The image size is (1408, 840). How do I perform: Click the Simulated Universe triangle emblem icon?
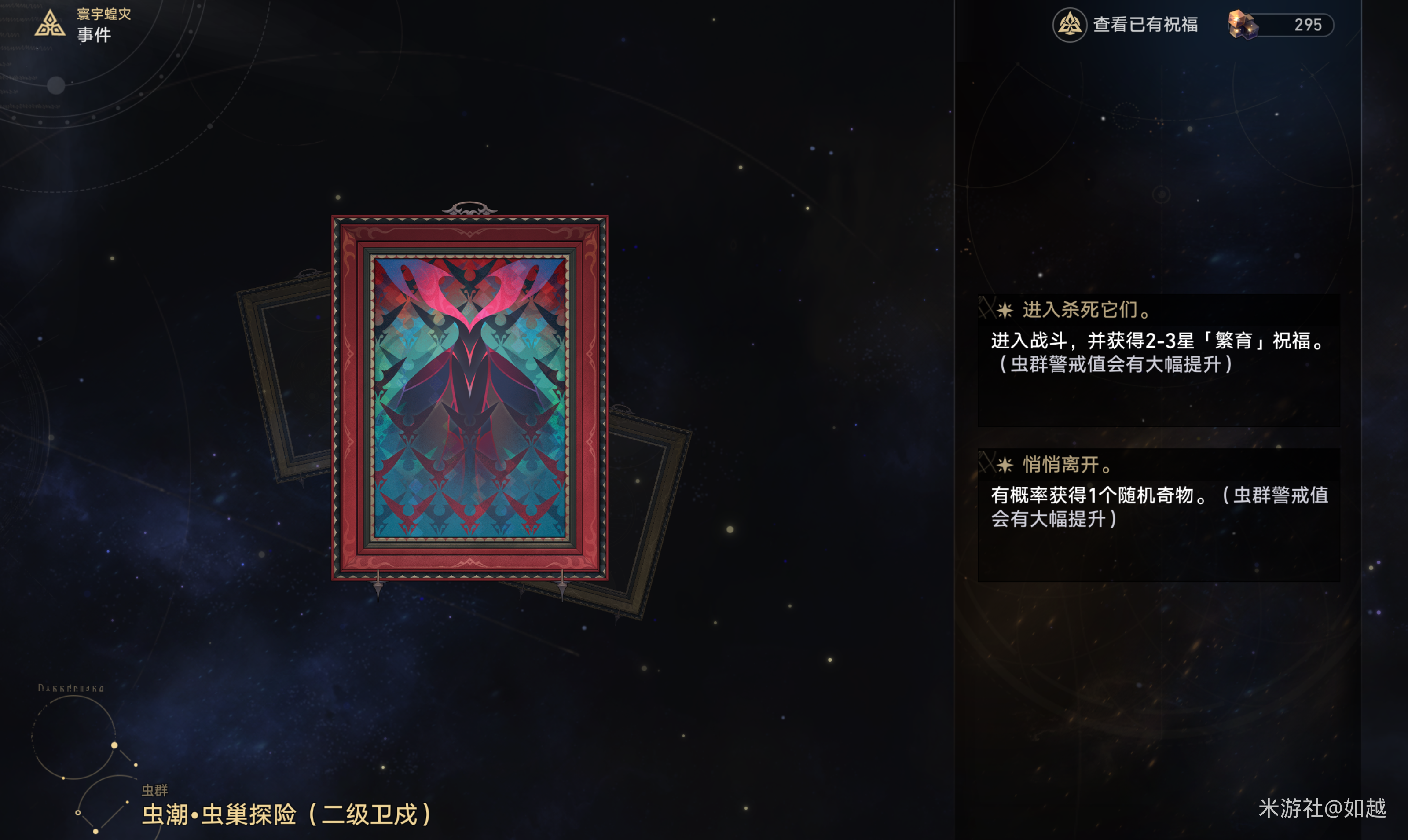(50, 24)
